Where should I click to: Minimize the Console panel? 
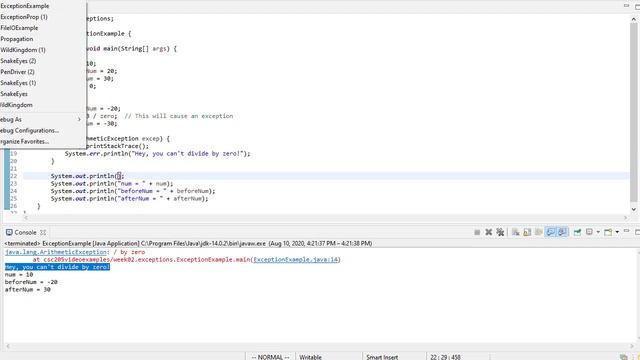click(627, 231)
